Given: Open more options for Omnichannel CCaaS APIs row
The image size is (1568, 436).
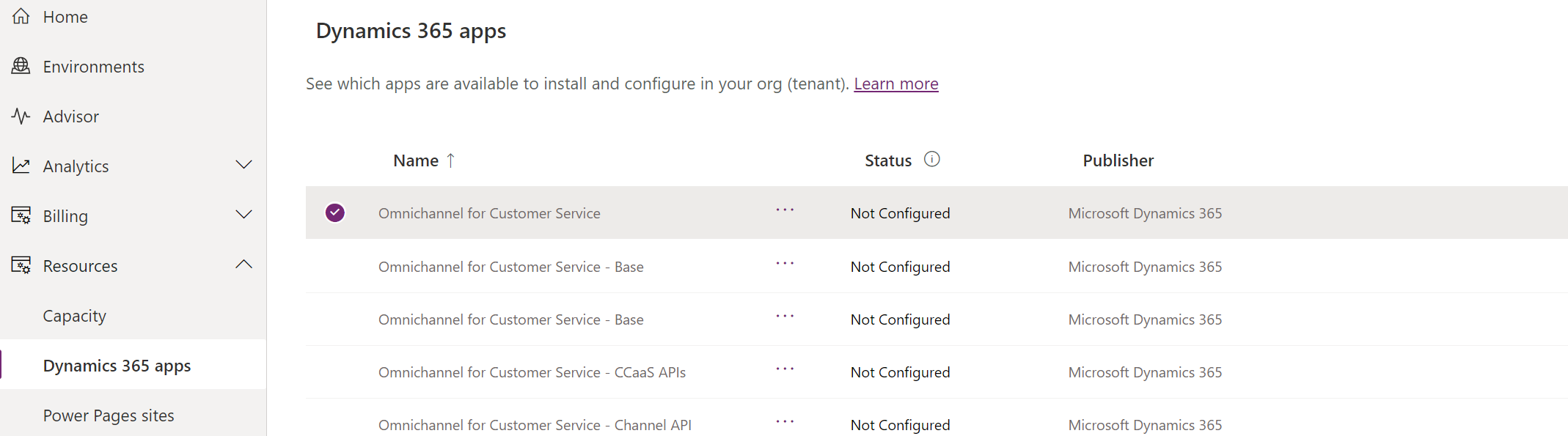Looking at the screenshot, I should pyautogui.click(x=785, y=369).
